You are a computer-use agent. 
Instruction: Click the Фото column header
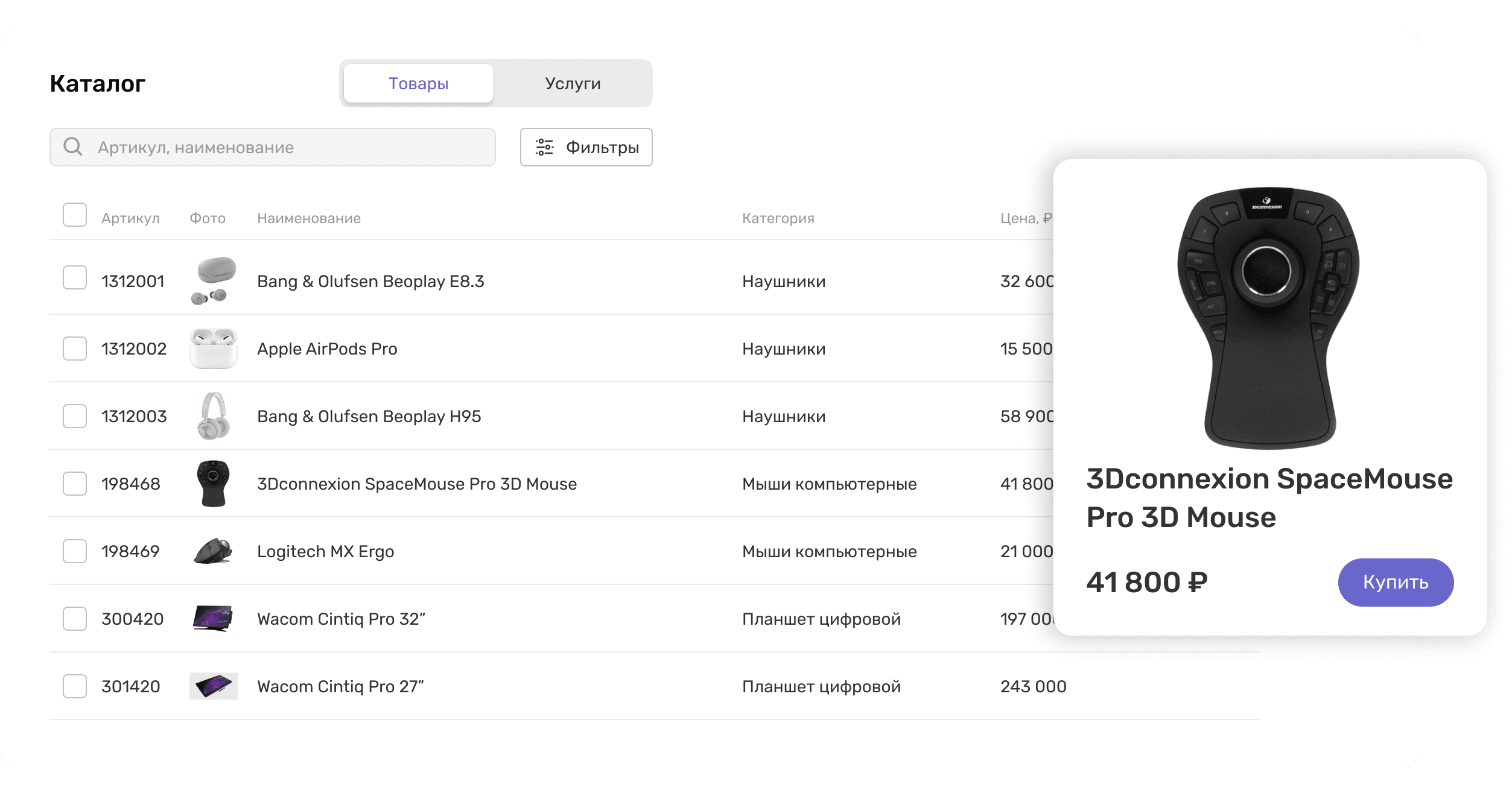208,218
